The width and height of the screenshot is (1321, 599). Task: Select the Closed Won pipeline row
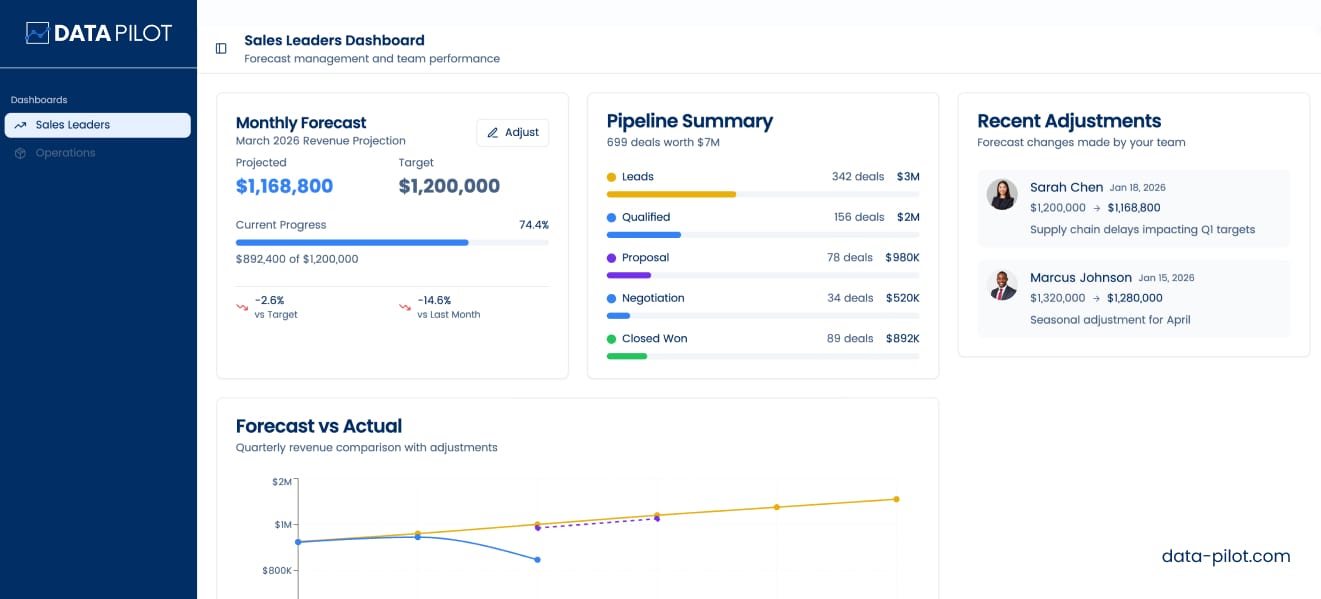coord(762,339)
